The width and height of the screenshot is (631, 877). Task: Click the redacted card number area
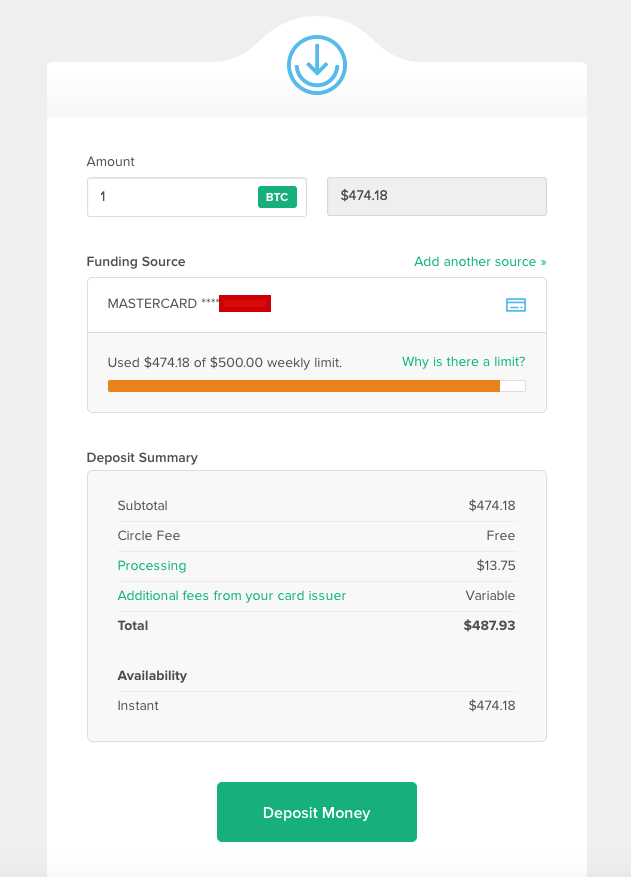[x=244, y=303]
